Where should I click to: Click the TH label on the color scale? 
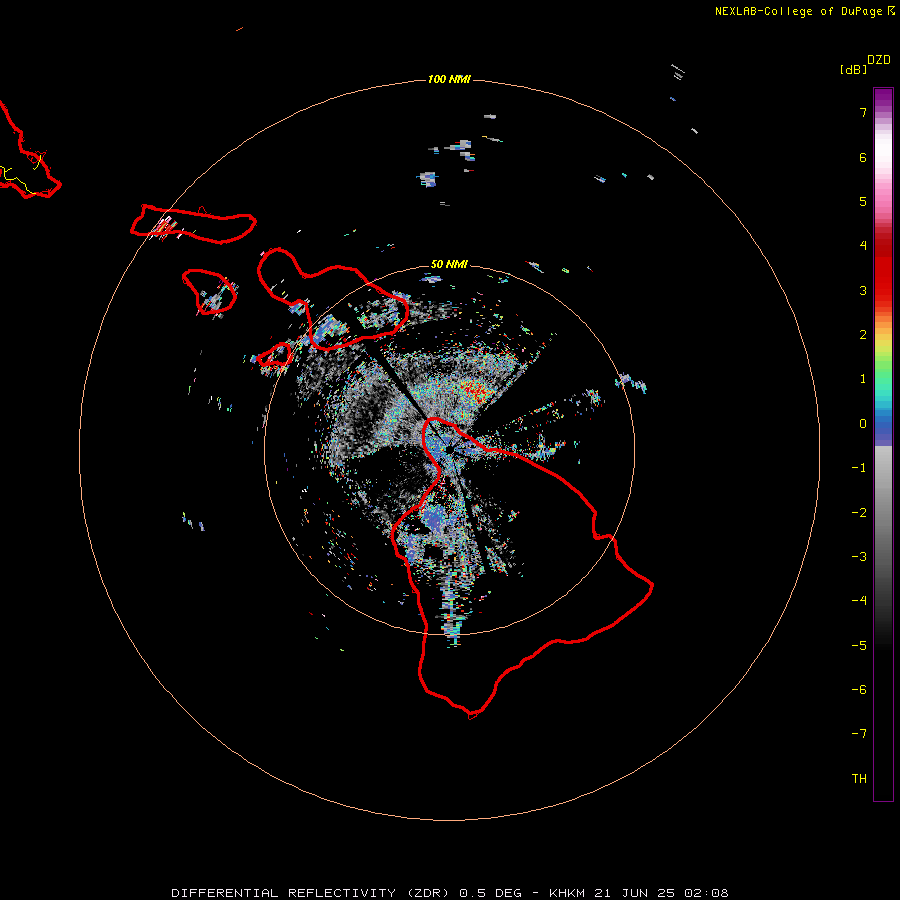(x=859, y=779)
